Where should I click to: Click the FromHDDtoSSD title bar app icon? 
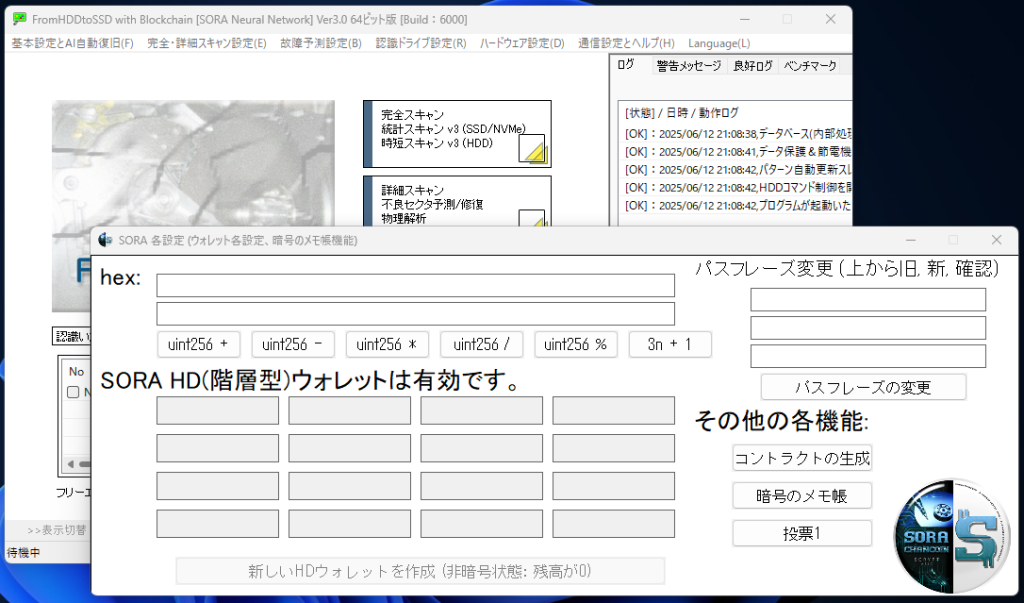(20, 19)
